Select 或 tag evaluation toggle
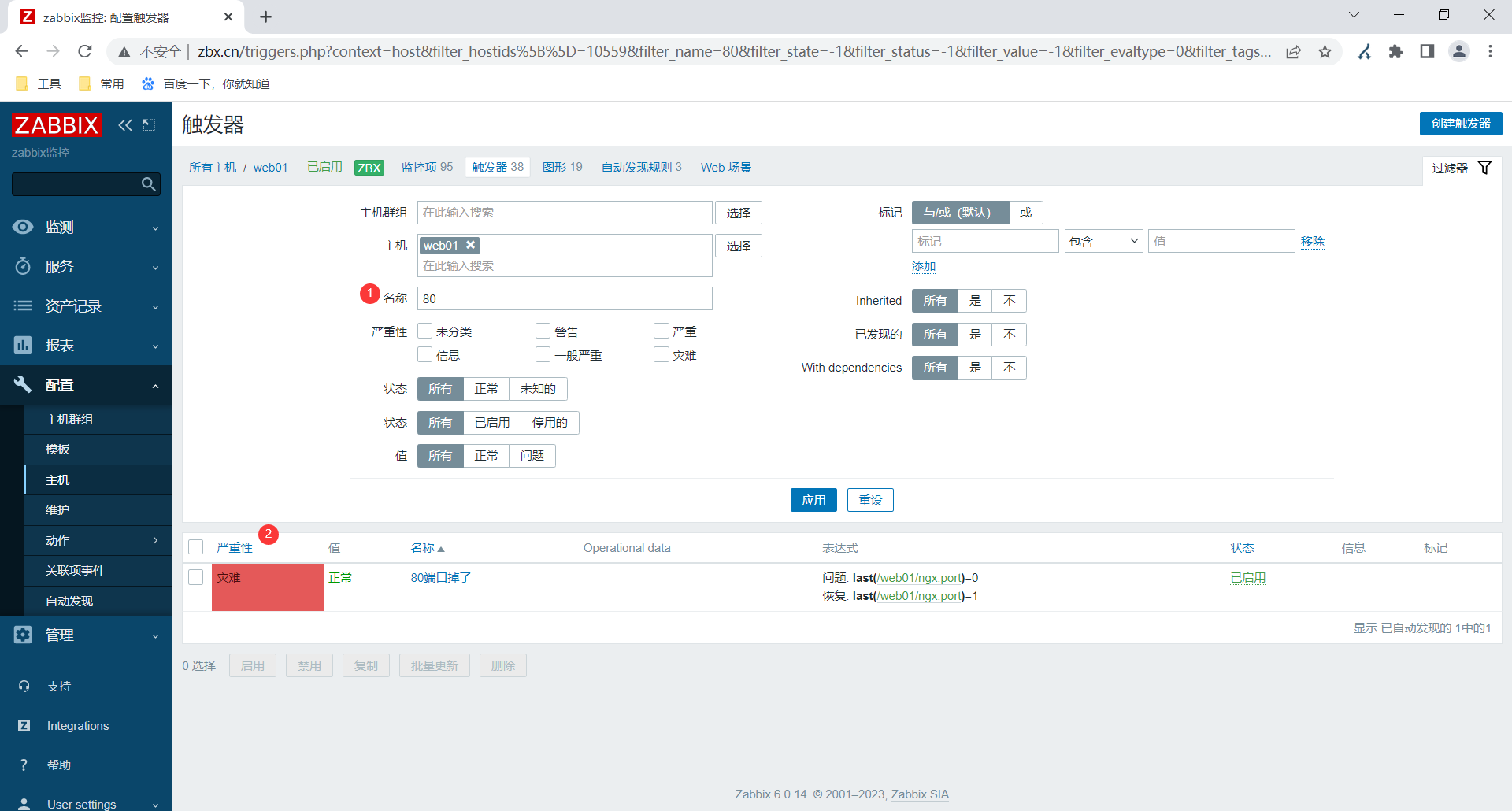Viewport: 1512px width, 811px height. 1025,213
